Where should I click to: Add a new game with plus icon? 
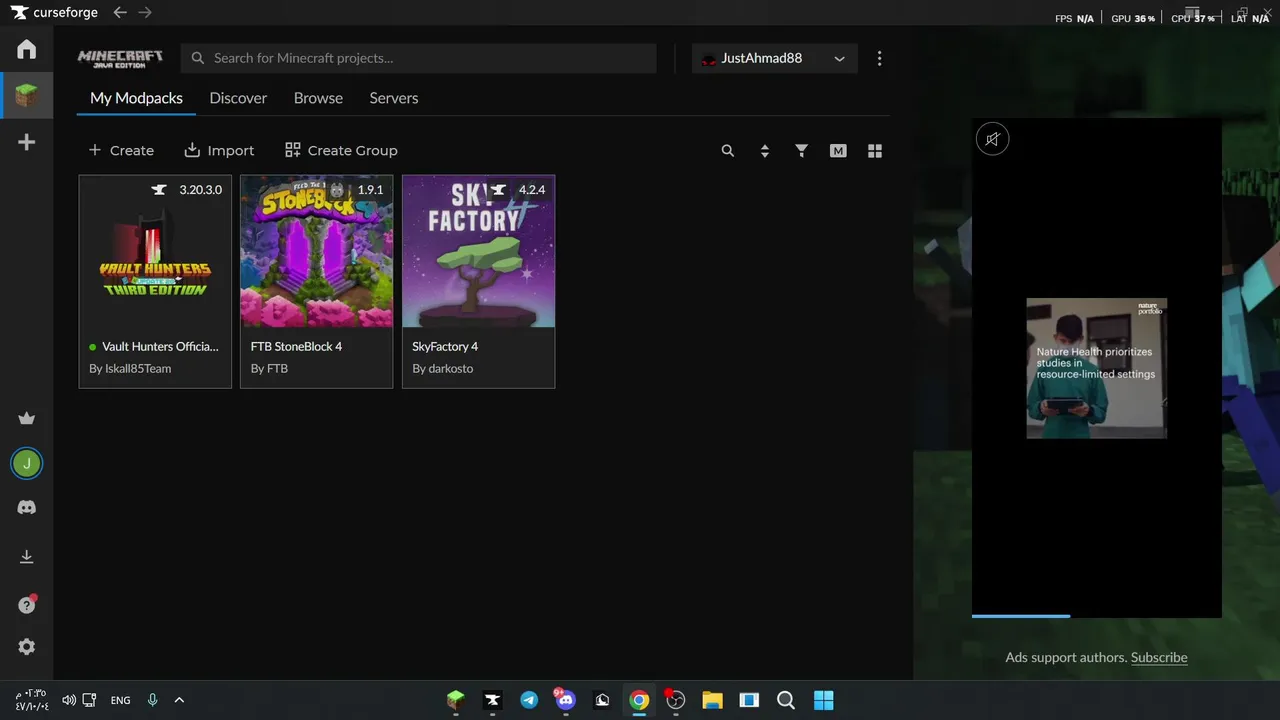click(x=27, y=142)
